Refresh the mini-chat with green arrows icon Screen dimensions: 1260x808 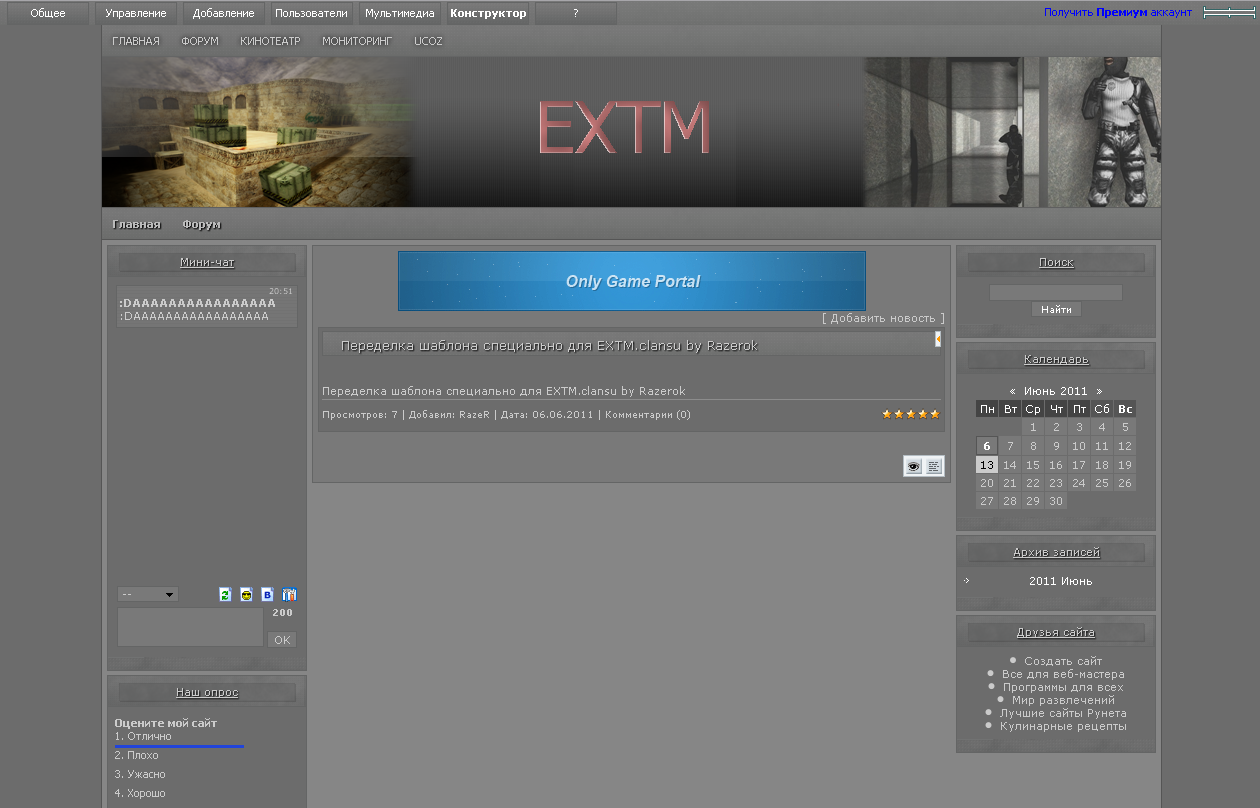coord(225,594)
